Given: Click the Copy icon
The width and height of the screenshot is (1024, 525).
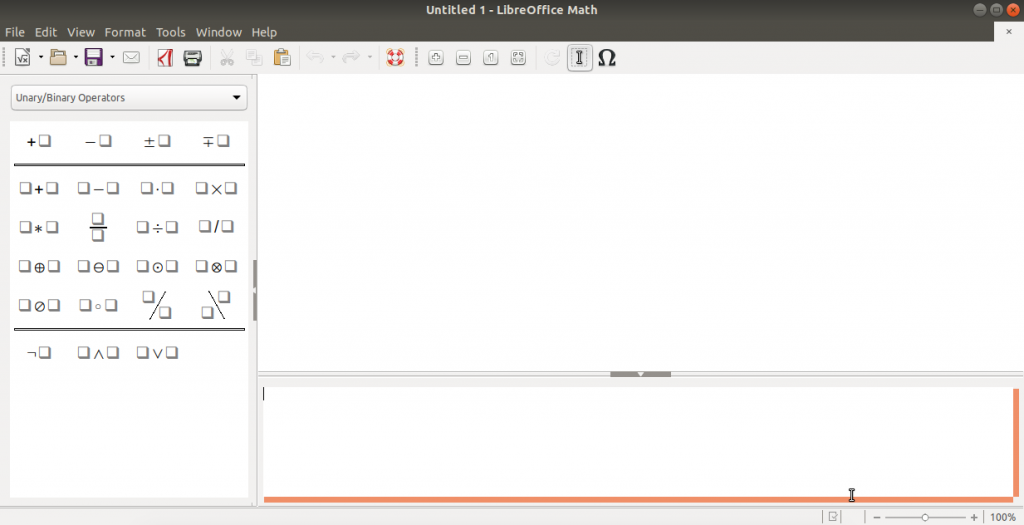Looking at the screenshot, I should 254,57.
